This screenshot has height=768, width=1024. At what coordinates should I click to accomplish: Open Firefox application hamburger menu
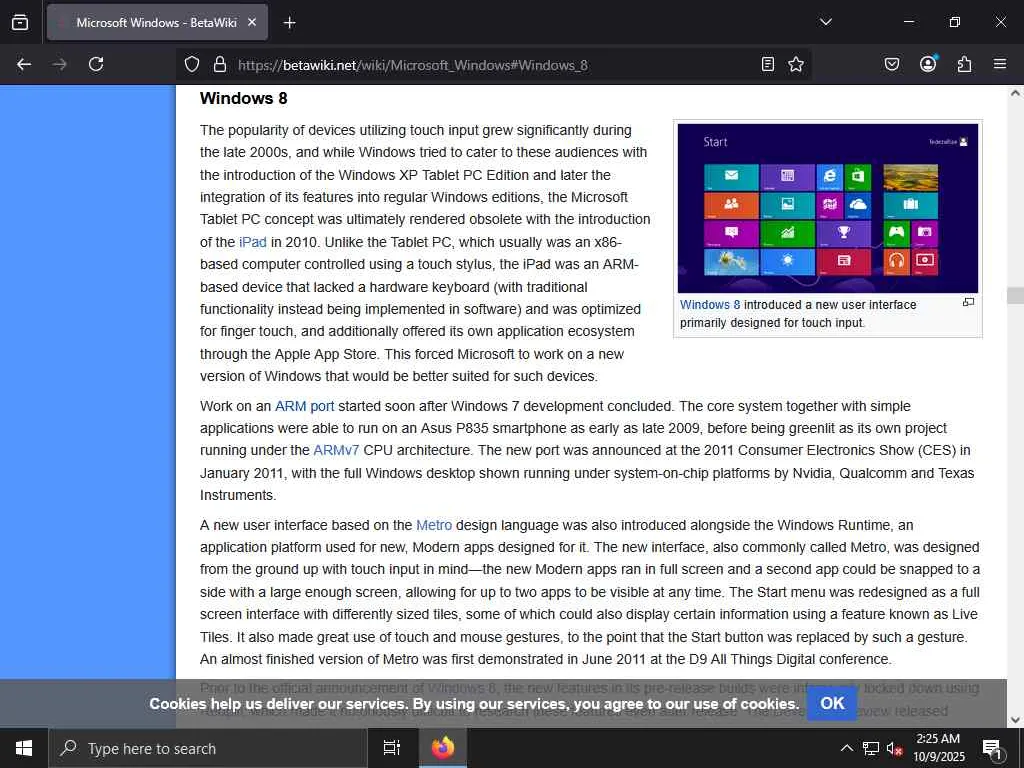[1000, 64]
